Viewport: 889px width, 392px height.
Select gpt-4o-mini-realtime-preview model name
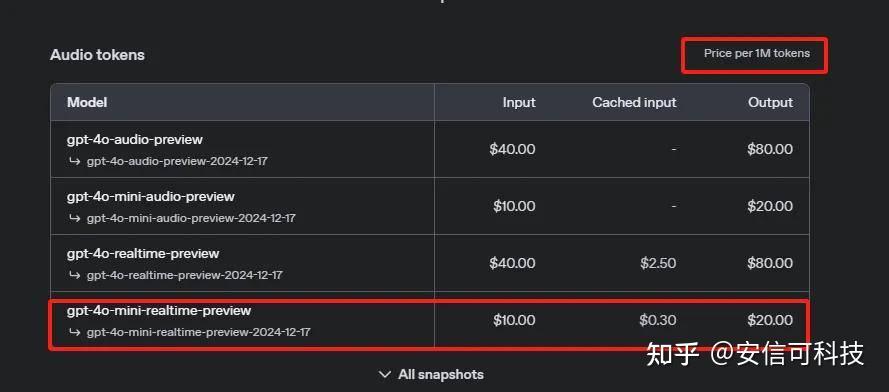pyautogui.click(x=159, y=311)
